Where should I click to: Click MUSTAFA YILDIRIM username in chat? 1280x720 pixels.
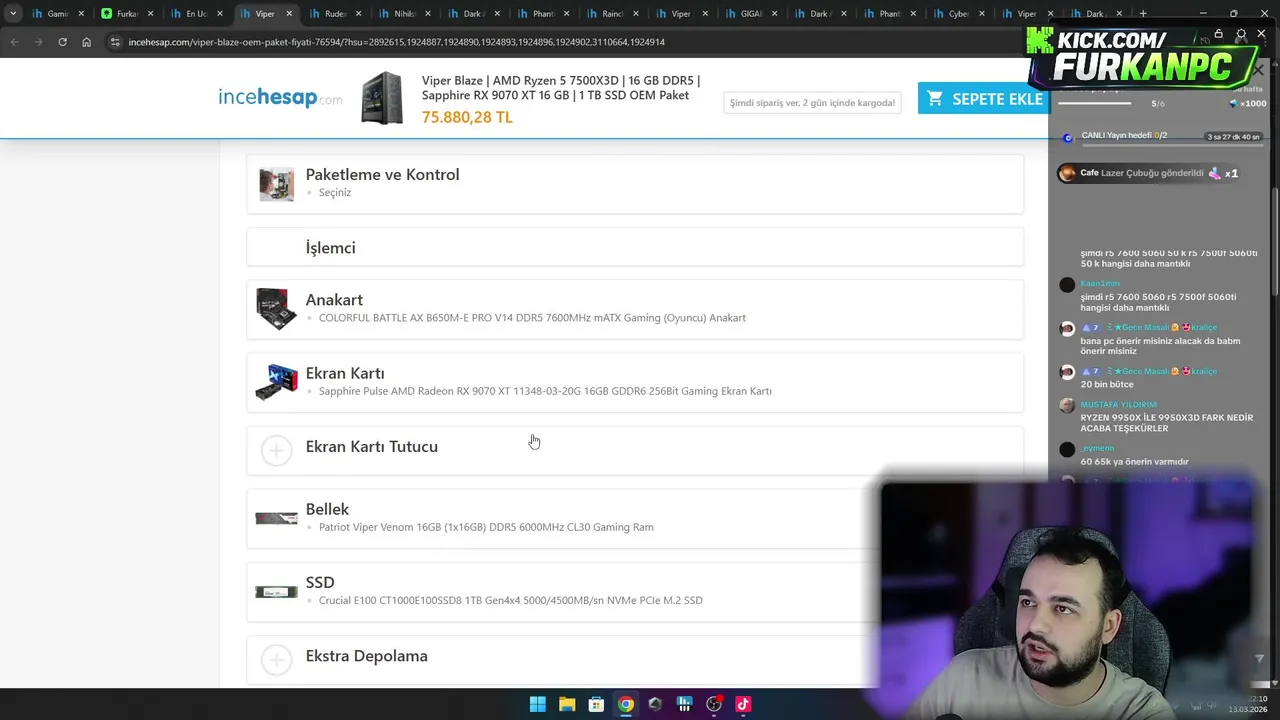pos(1118,405)
